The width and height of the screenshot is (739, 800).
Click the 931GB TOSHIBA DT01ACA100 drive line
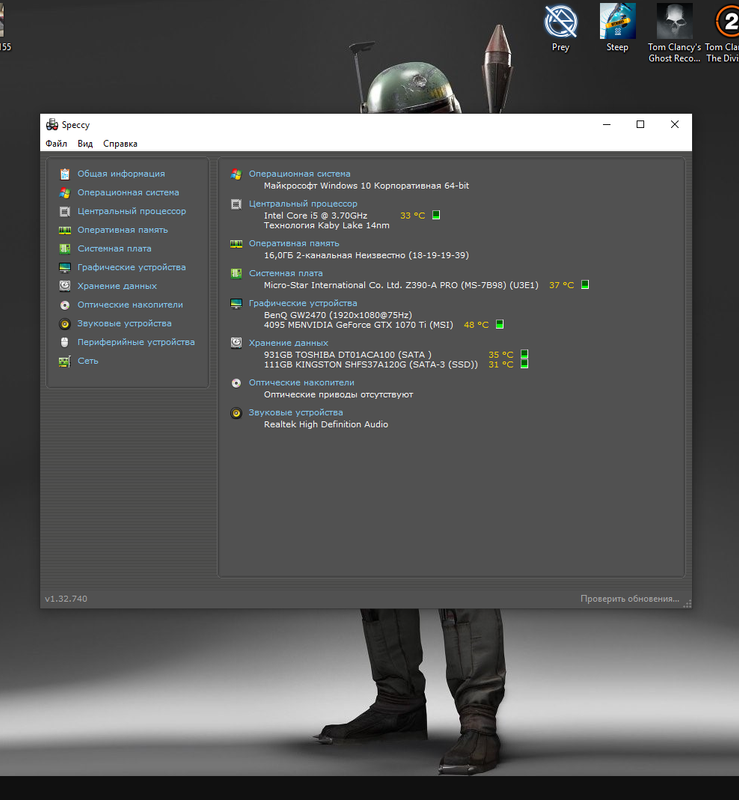pyautogui.click(x=348, y=355)
